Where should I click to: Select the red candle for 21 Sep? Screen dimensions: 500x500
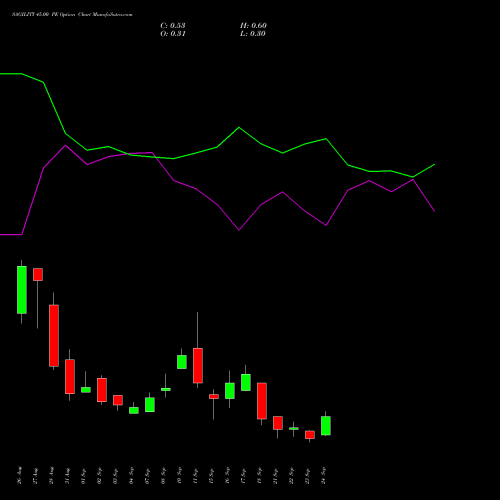pos(278,423)
